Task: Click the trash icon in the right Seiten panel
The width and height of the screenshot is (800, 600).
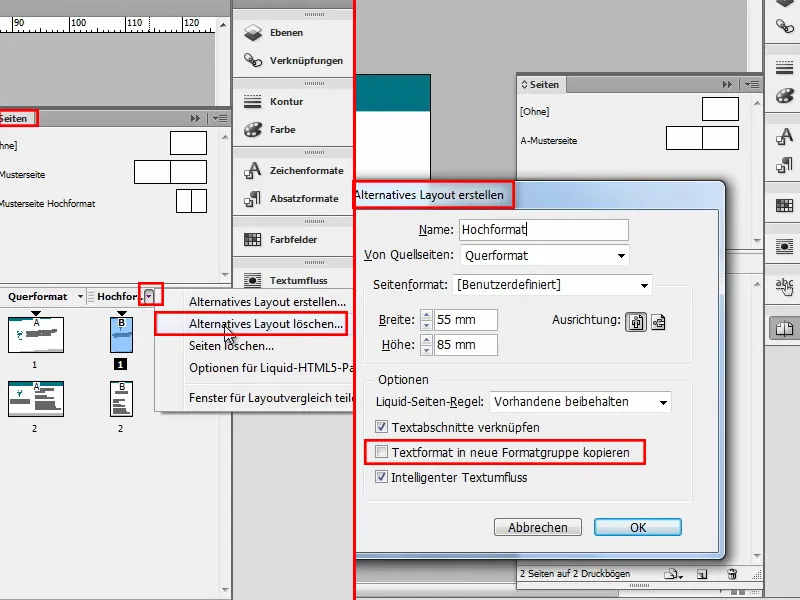Action: tap(732, 574)
